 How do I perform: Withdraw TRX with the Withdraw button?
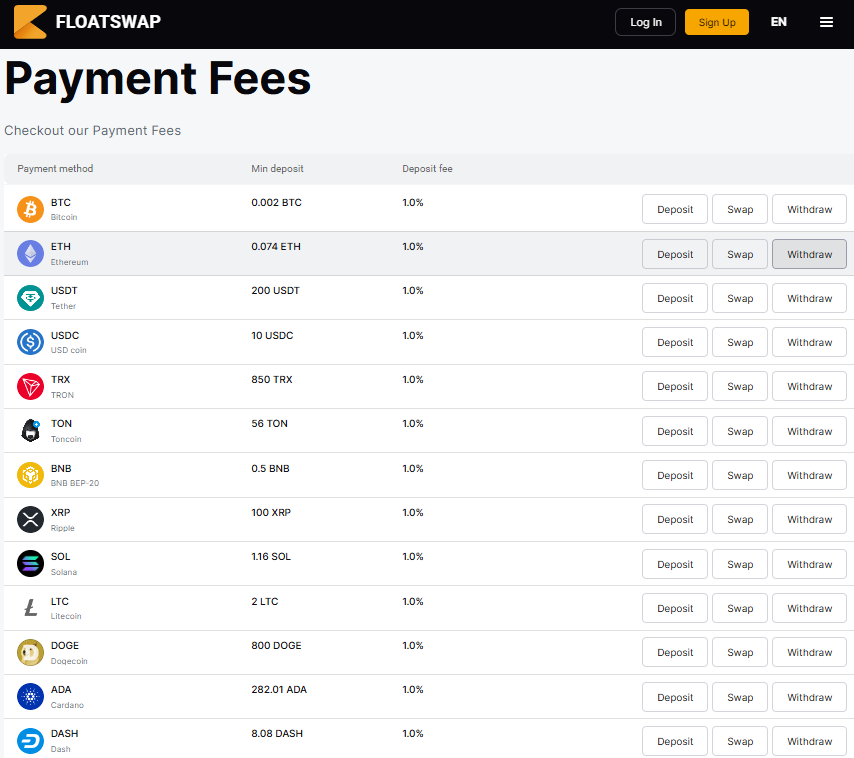coord(809,387)
